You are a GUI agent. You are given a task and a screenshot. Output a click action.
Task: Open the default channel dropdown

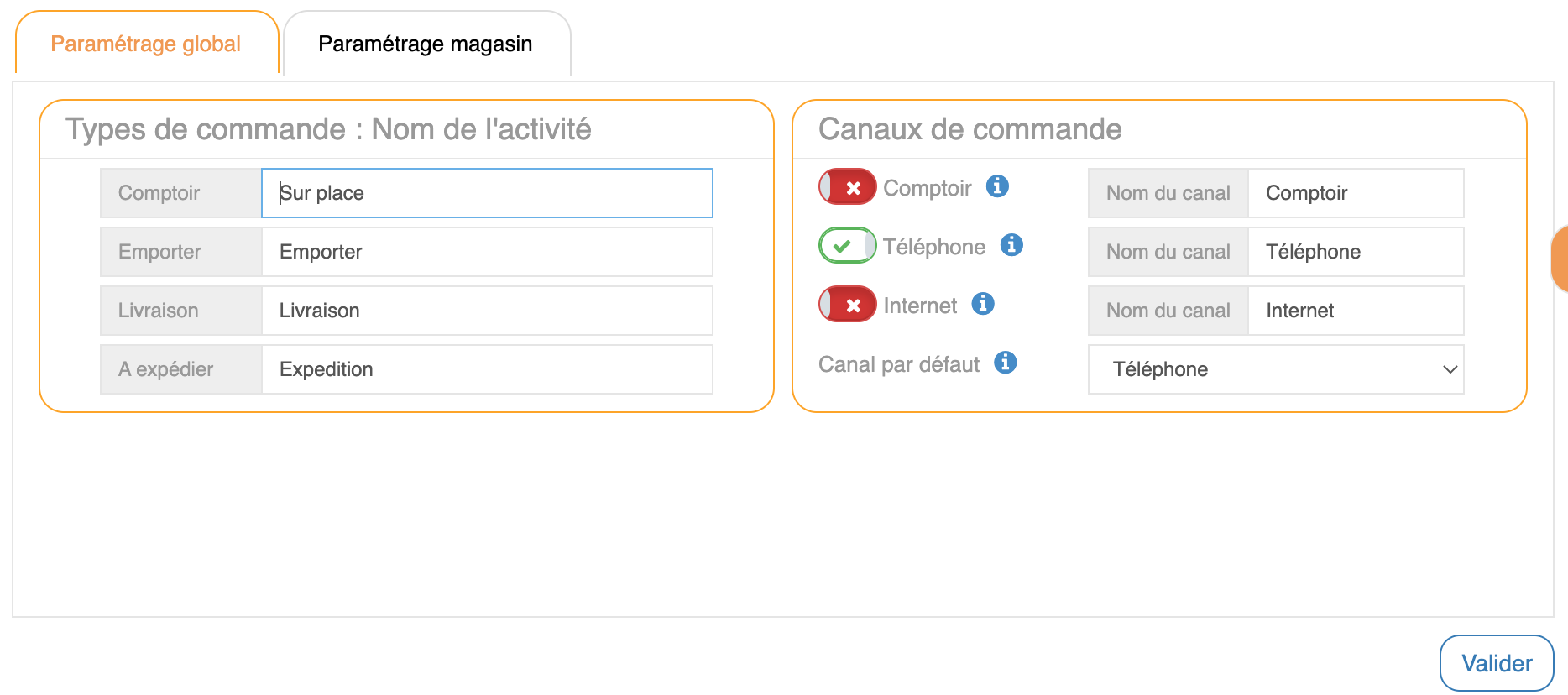pyautogui.click(x=1276, y=369)
